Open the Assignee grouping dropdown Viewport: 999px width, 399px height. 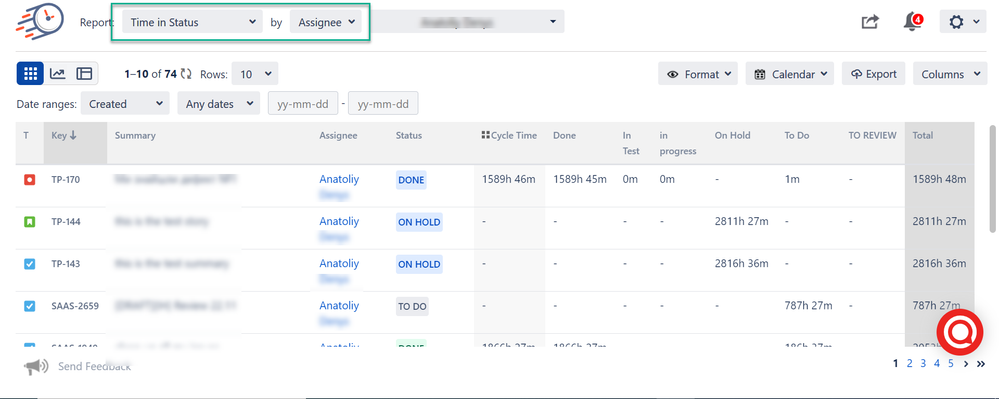[326, 22]
